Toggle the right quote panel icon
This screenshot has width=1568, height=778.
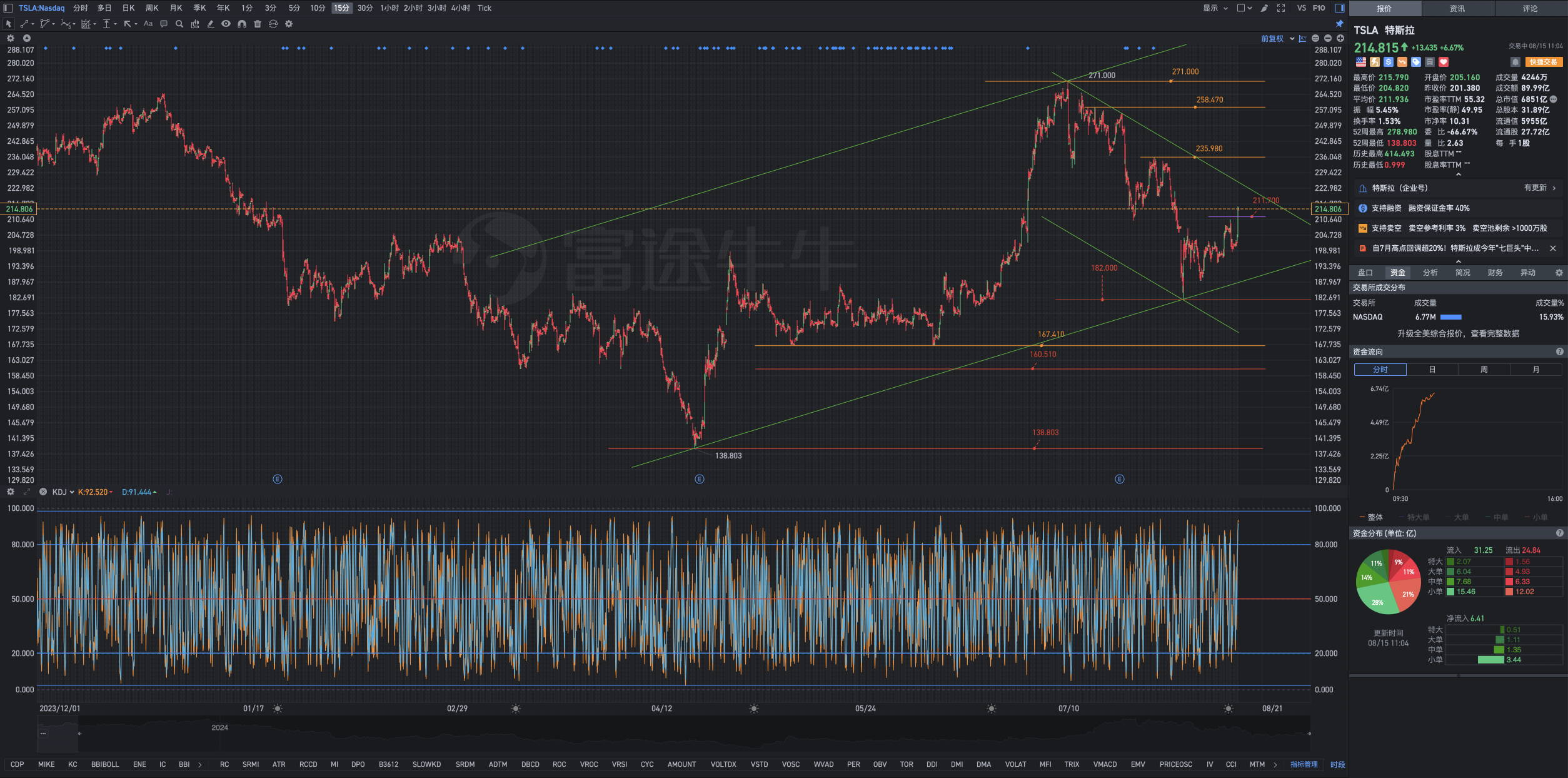click(1340, 8)
